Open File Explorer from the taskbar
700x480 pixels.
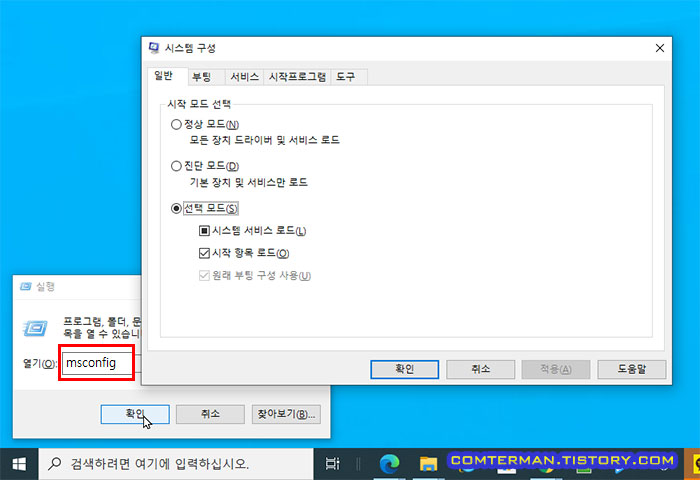click(428, 464)
